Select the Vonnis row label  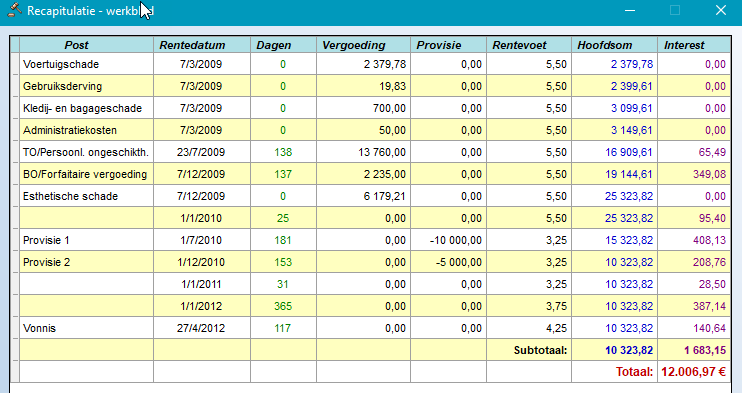click(39, 328)
